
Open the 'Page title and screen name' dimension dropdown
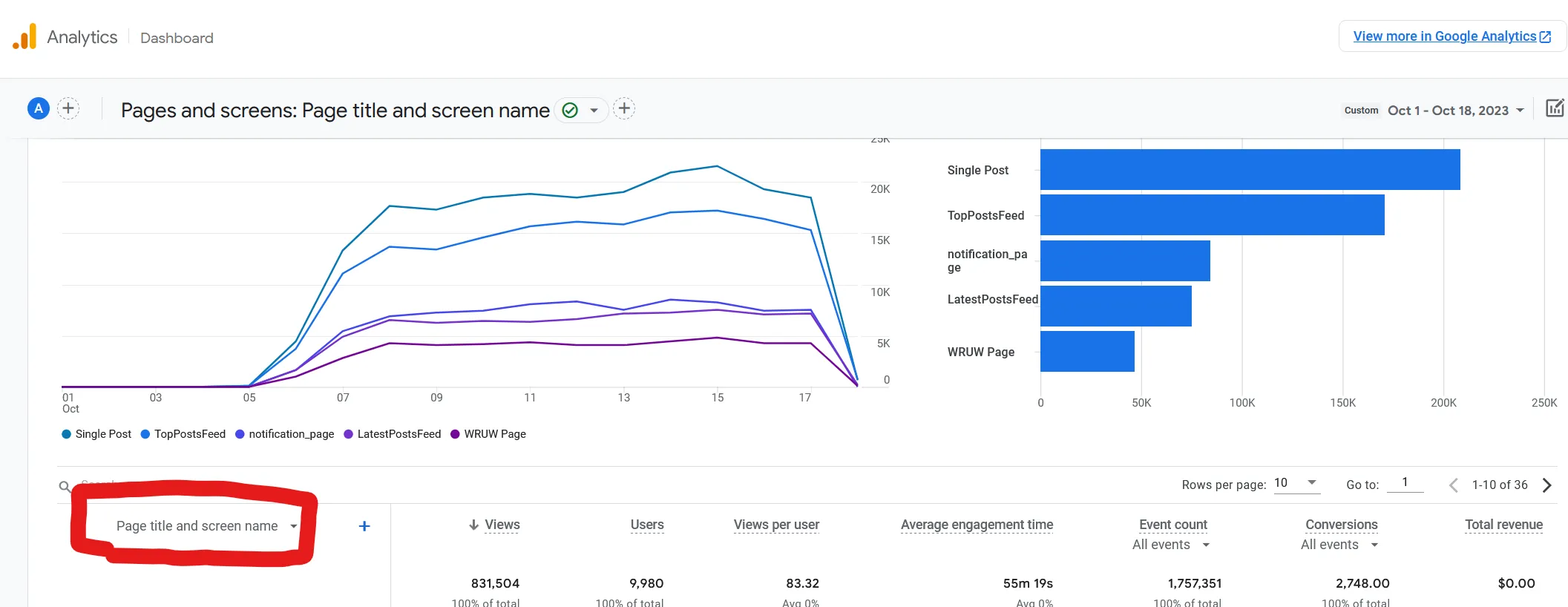206,525
